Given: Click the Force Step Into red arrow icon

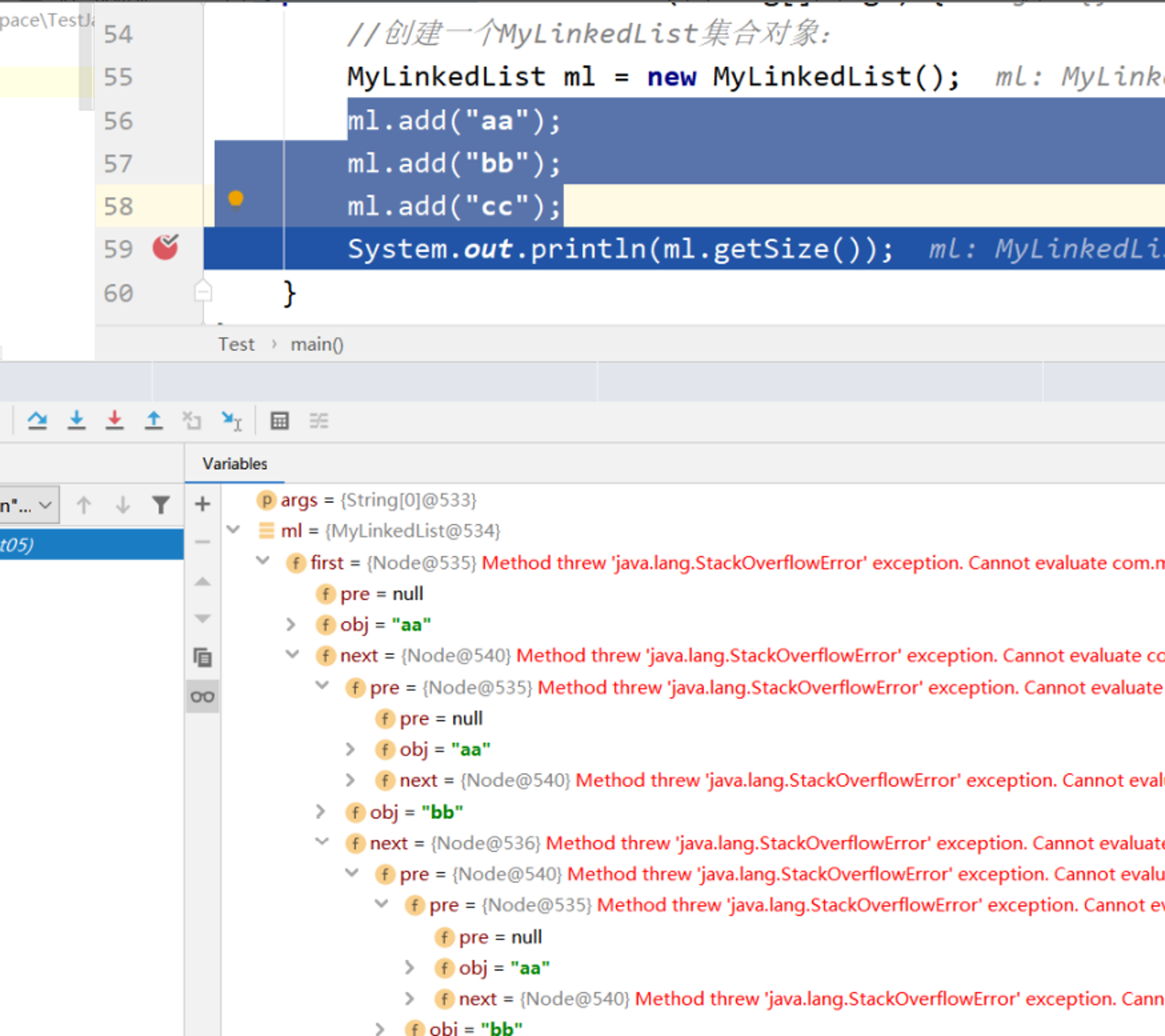Looking at the screenshot, I should coord(114,420).
